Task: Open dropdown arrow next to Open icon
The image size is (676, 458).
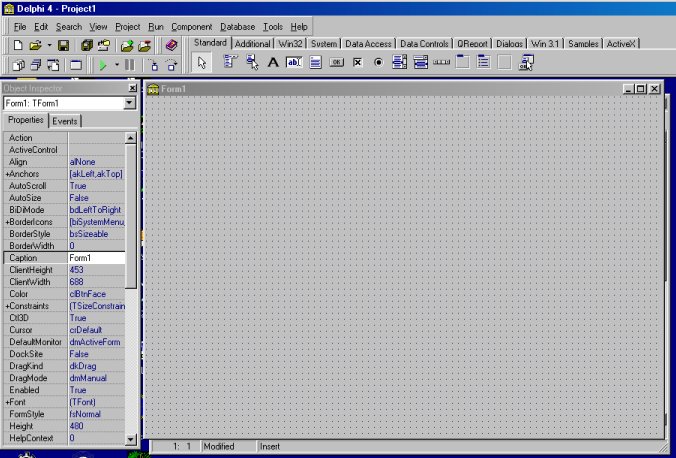Action: (x=49, y=45)
